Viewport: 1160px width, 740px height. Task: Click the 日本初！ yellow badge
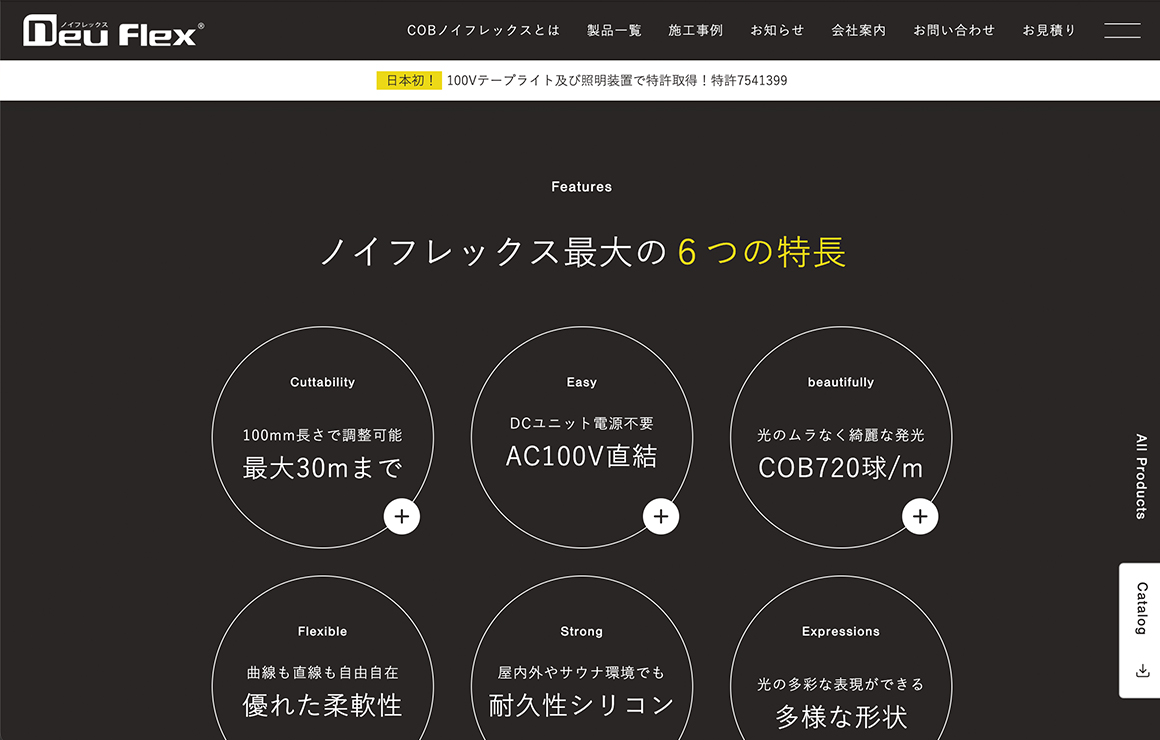tap(409, 81)
